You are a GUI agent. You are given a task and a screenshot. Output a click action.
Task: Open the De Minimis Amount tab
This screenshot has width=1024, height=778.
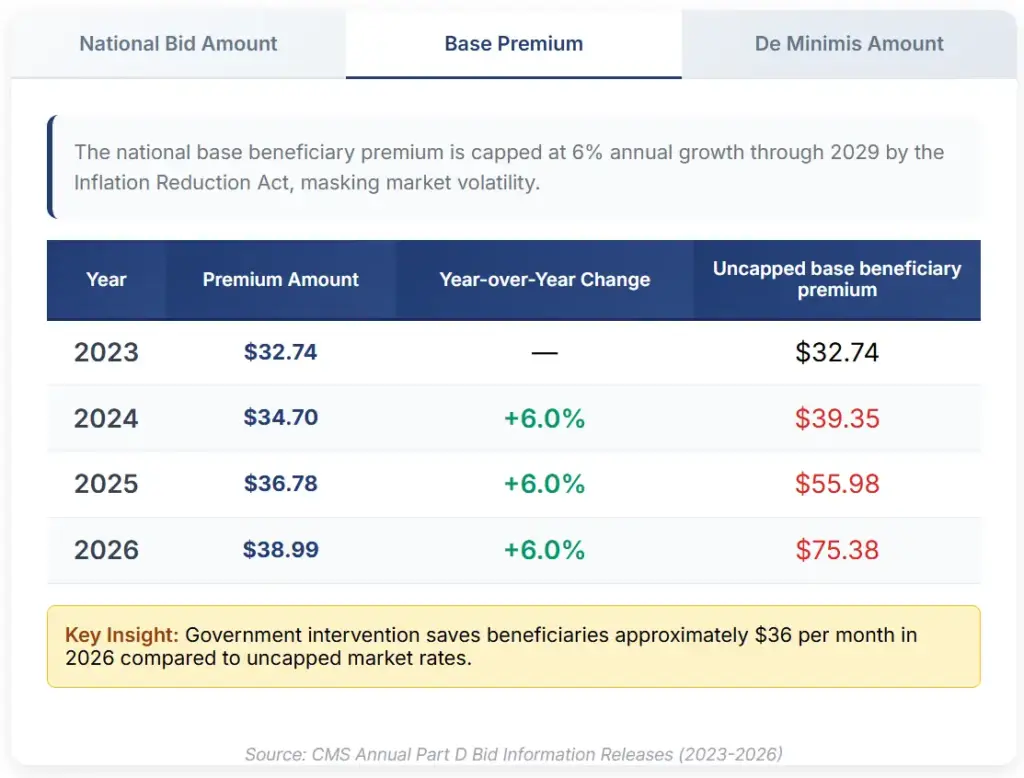pyautogui.click(x=848, y=44)
